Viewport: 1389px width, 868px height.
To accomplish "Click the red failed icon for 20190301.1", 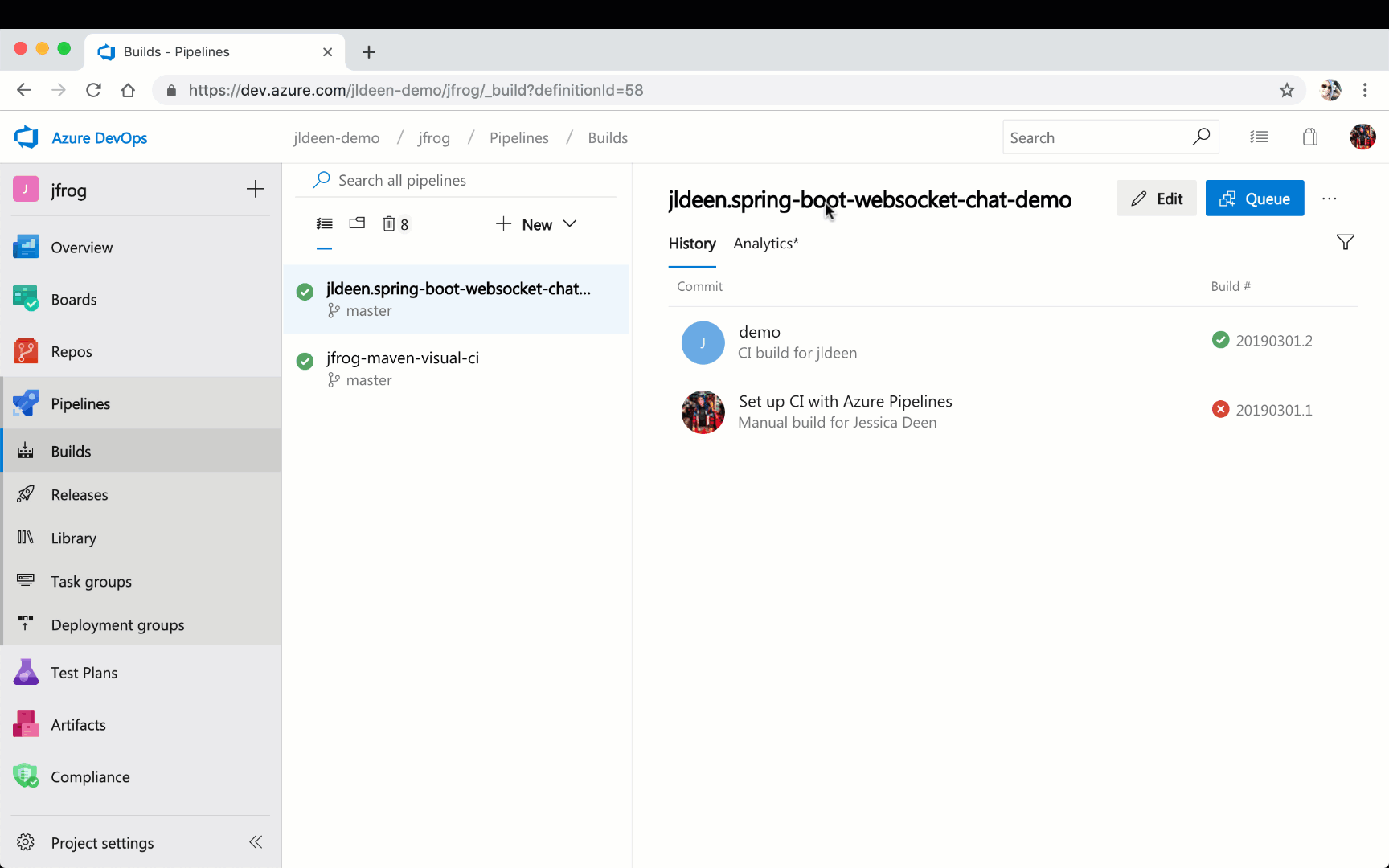I will pyautogui.click(x=1220, y=409).
